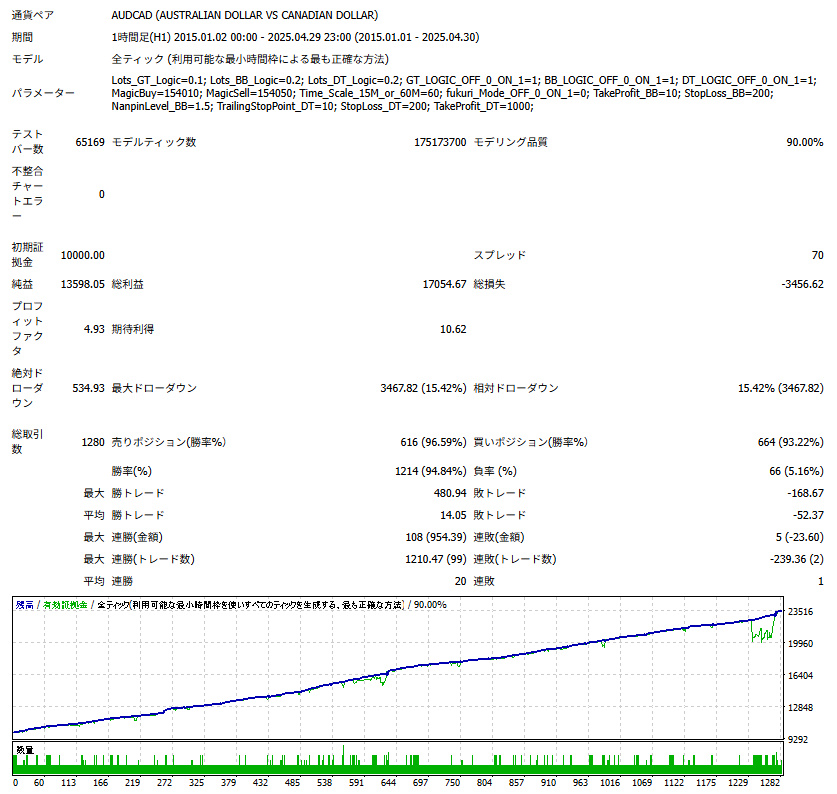Screen dimensions: 837x794
Task: Click x-axis trade number 1016
Action: [610, 782]
